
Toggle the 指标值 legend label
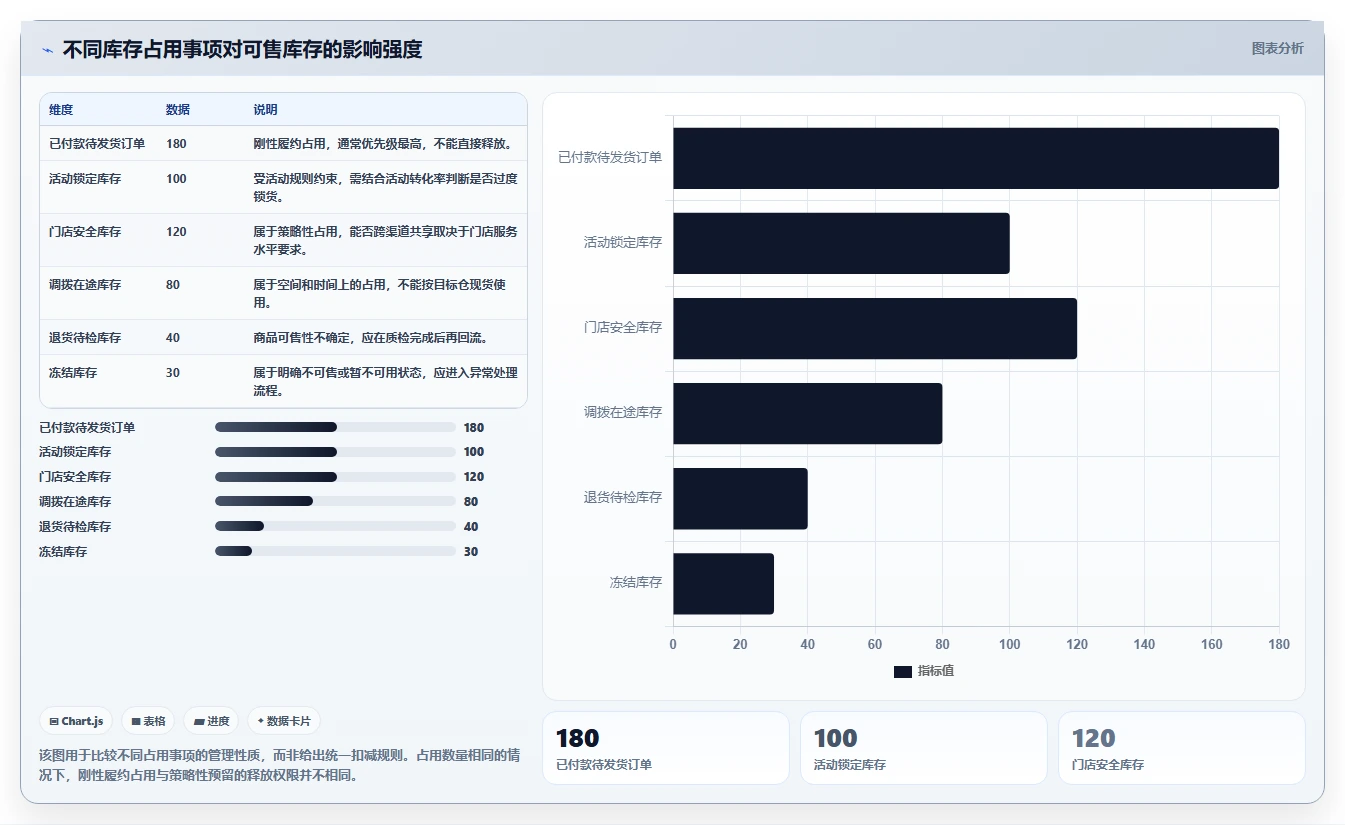tap(936, 671)
